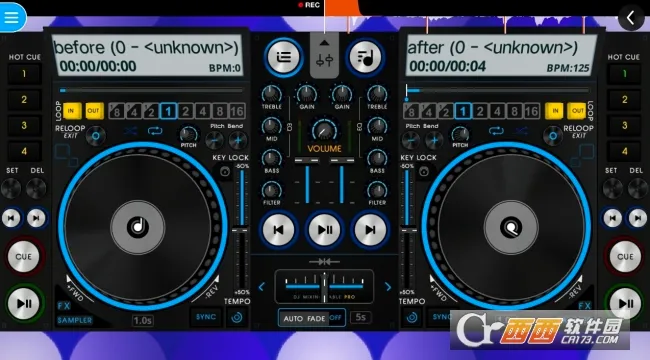
Task: Toggle left deck repeat loop icon
Action: coord(155,131)
